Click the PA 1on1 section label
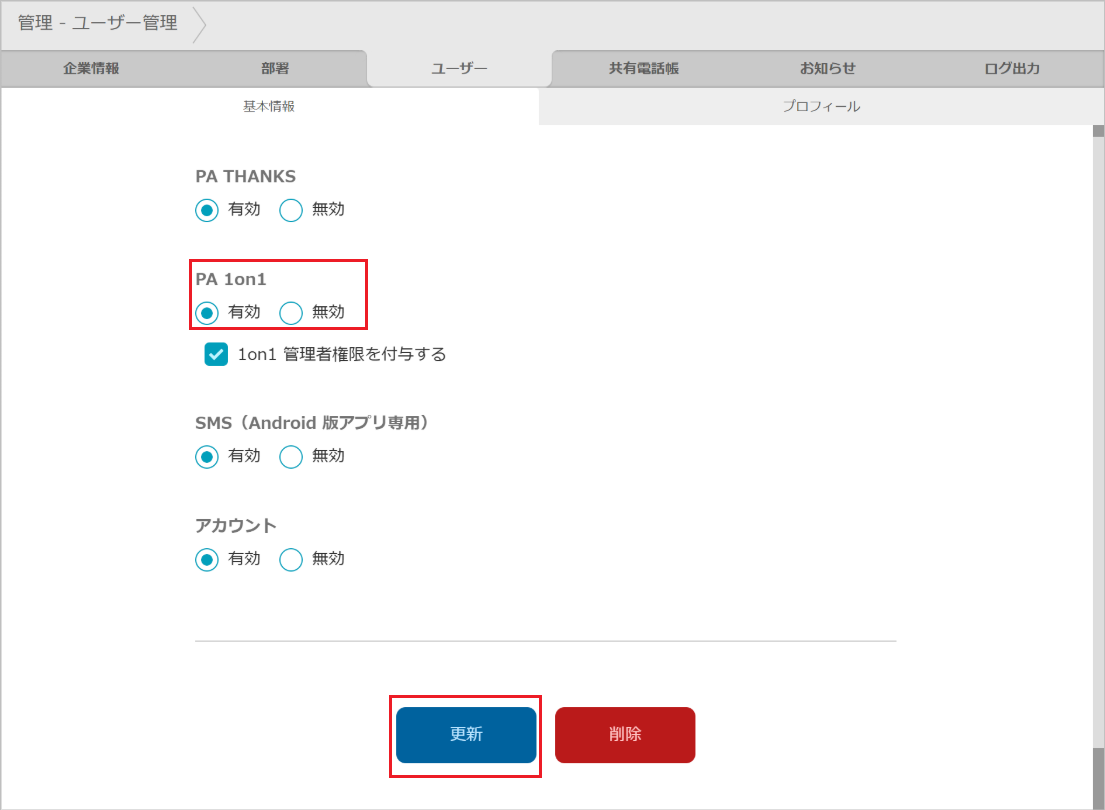Image resolution: width=1105 pixels, height=810 pixels. coord(231,279)
